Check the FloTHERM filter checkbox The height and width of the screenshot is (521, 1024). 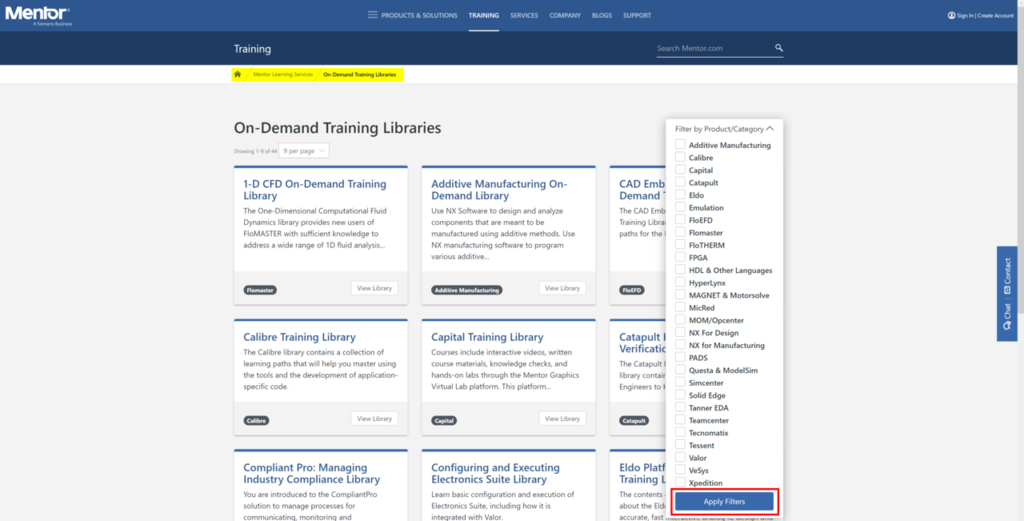coord(680,245)
